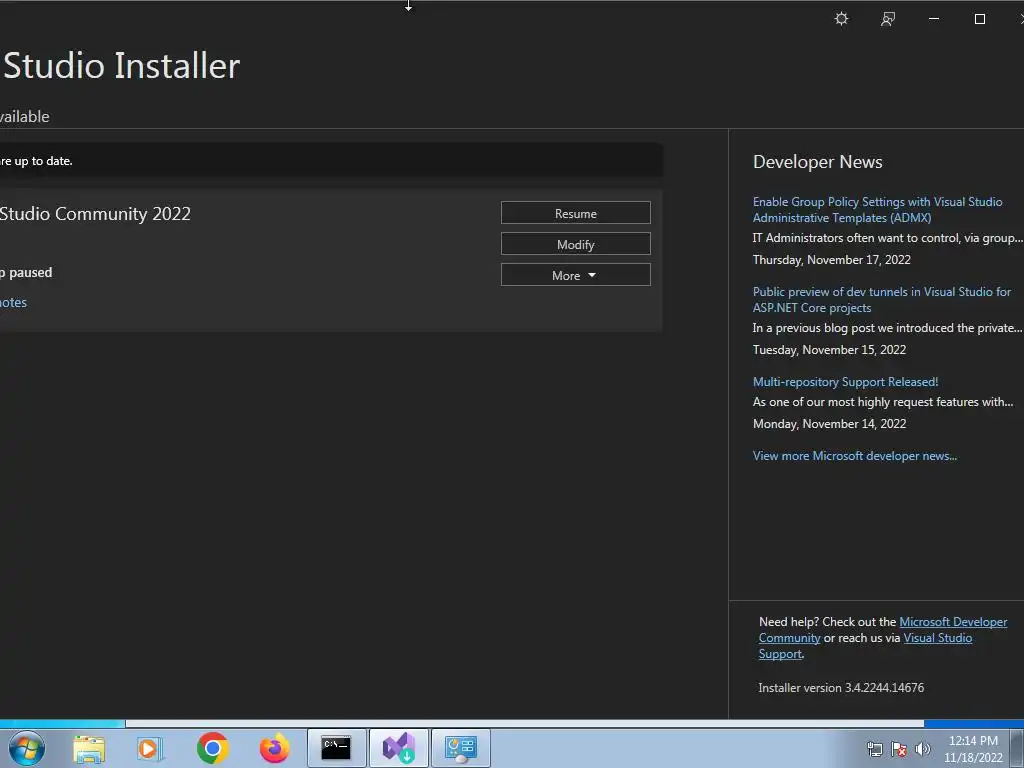The width and height of the screenshot is (1024, 768).
Task: Switch to the Control Panel taskbar window
Action: click(460, 748)
